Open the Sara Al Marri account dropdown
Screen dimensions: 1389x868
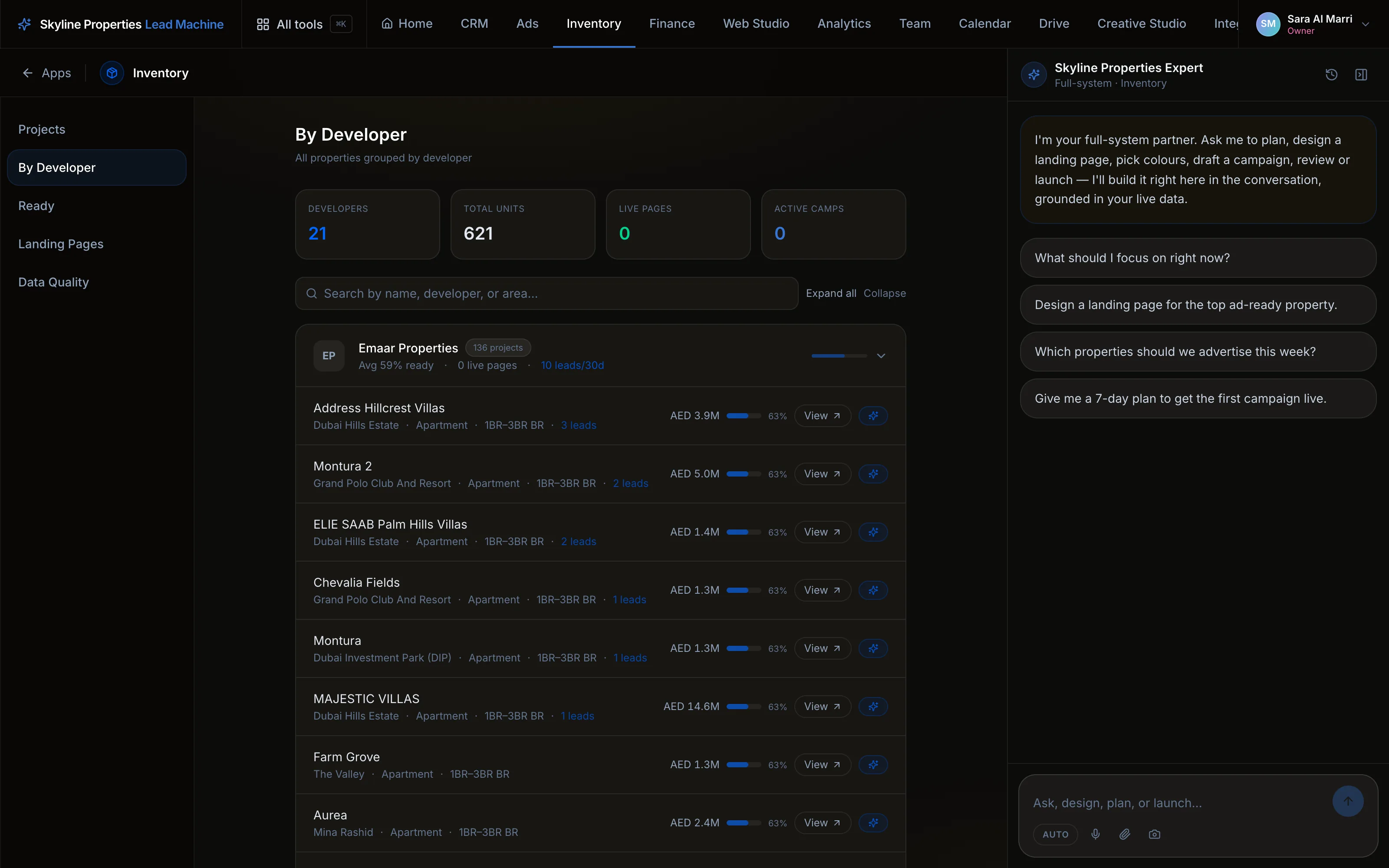pos(1313,24)
